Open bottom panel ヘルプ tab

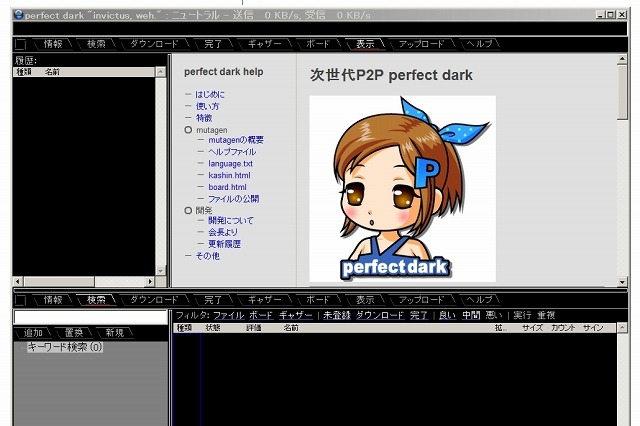point(479,300)
